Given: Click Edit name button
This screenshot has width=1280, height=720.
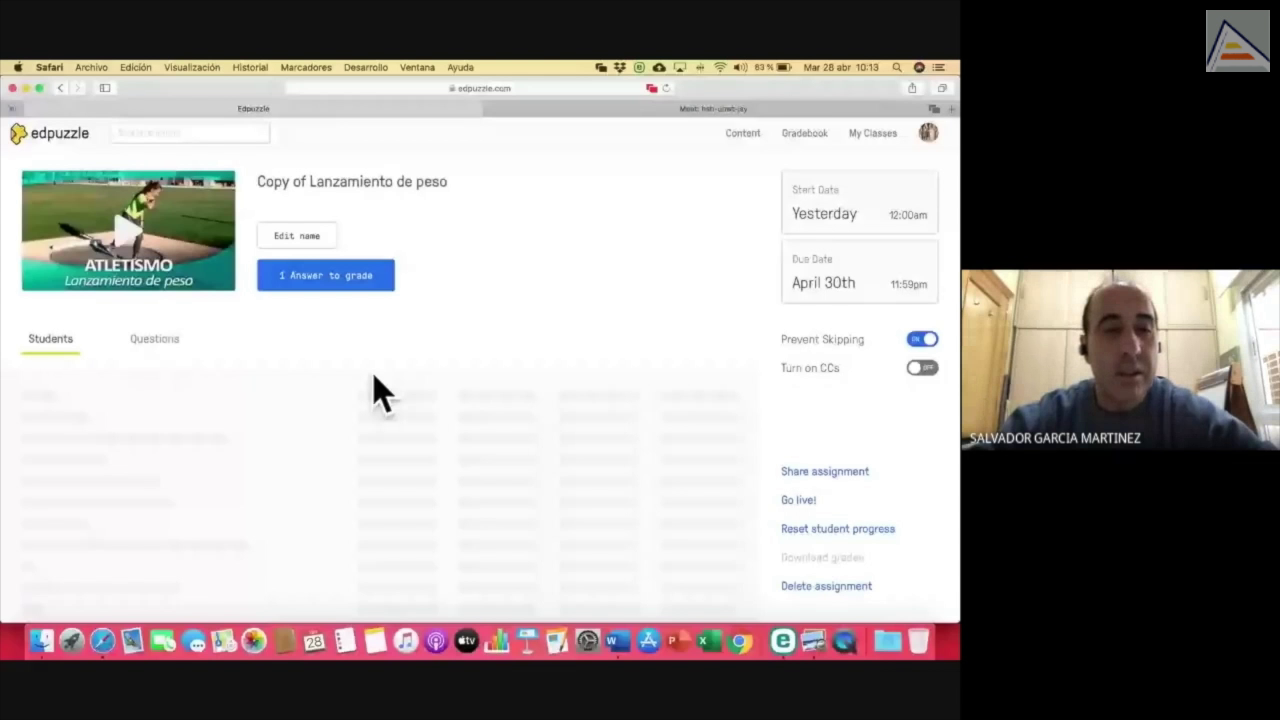Looking at the screenshot, I should pyautogui.click(x=297, y=236).
